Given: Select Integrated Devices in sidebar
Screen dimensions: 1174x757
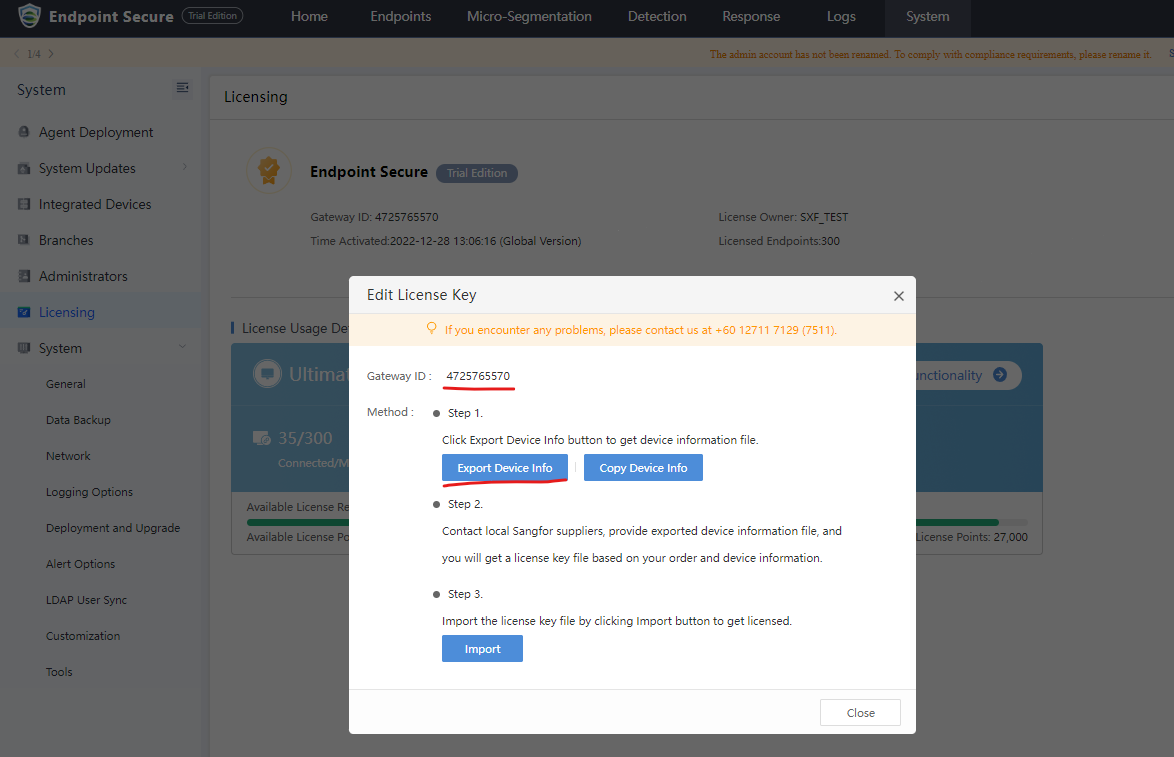Looking at the screenshot, I should pyautogui.click(x=95, y=204).
